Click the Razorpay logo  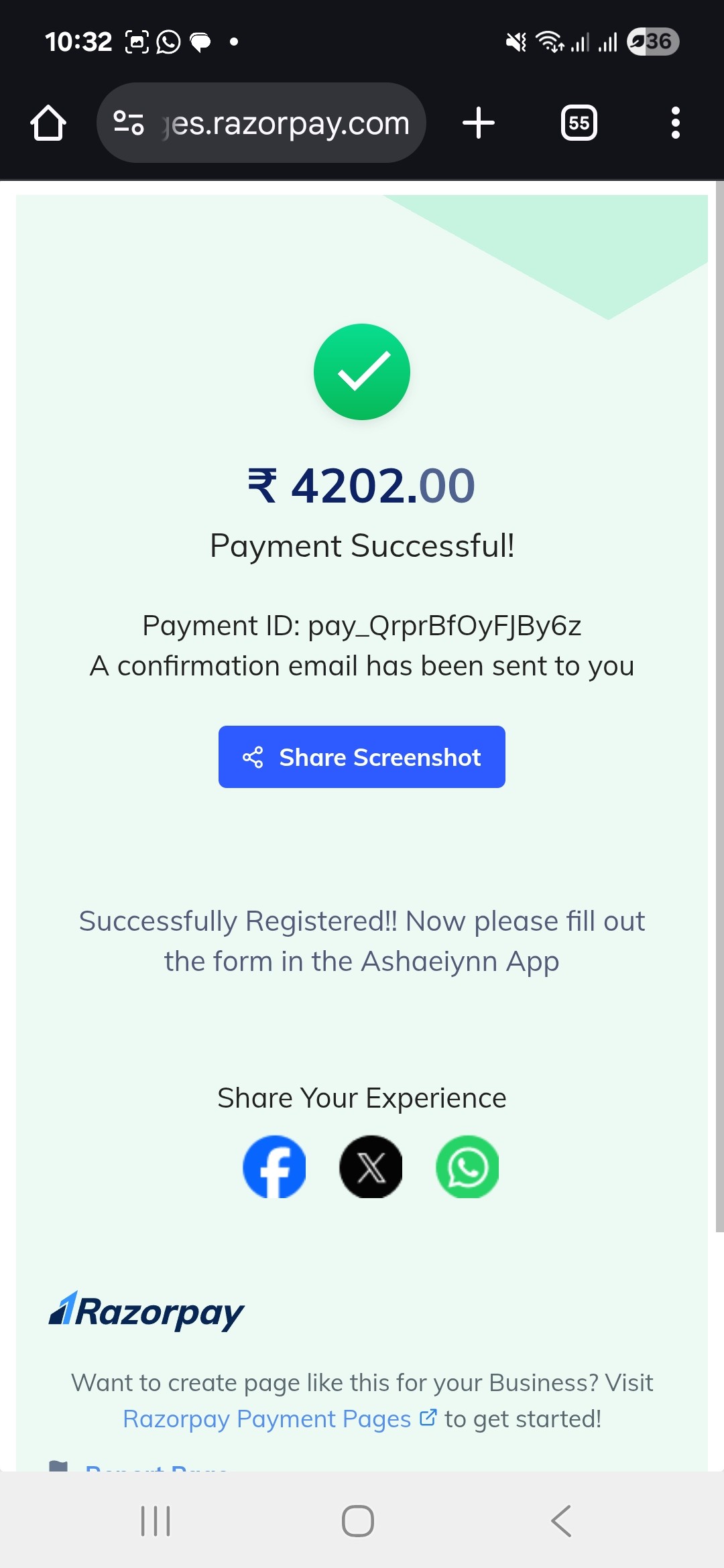click(146, 1311)
